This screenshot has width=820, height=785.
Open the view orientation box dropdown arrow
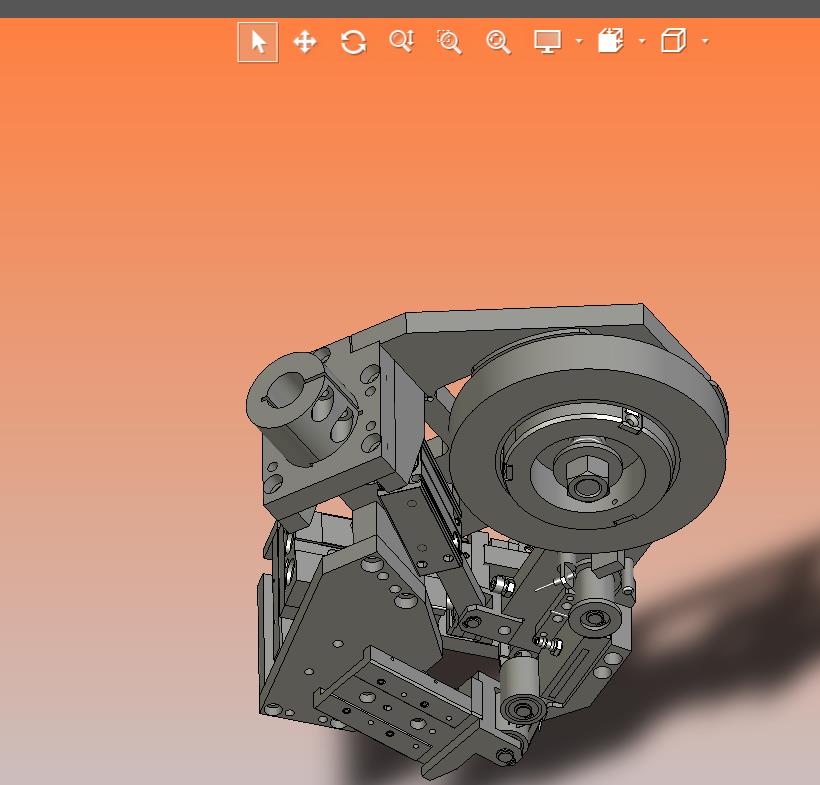705,41
